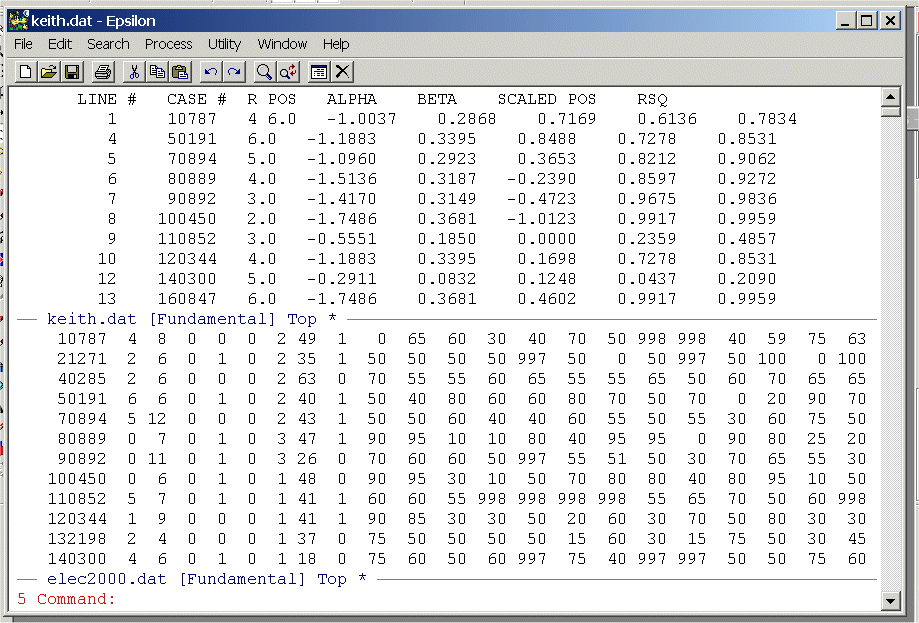
Task: Paste using the clipboard icon
Action: [x=180, y=71]
